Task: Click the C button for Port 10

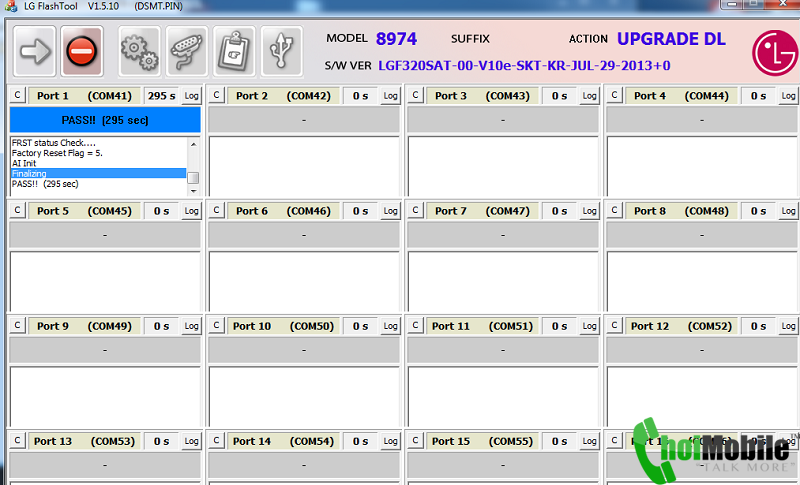Action: [x=216, y=326]
